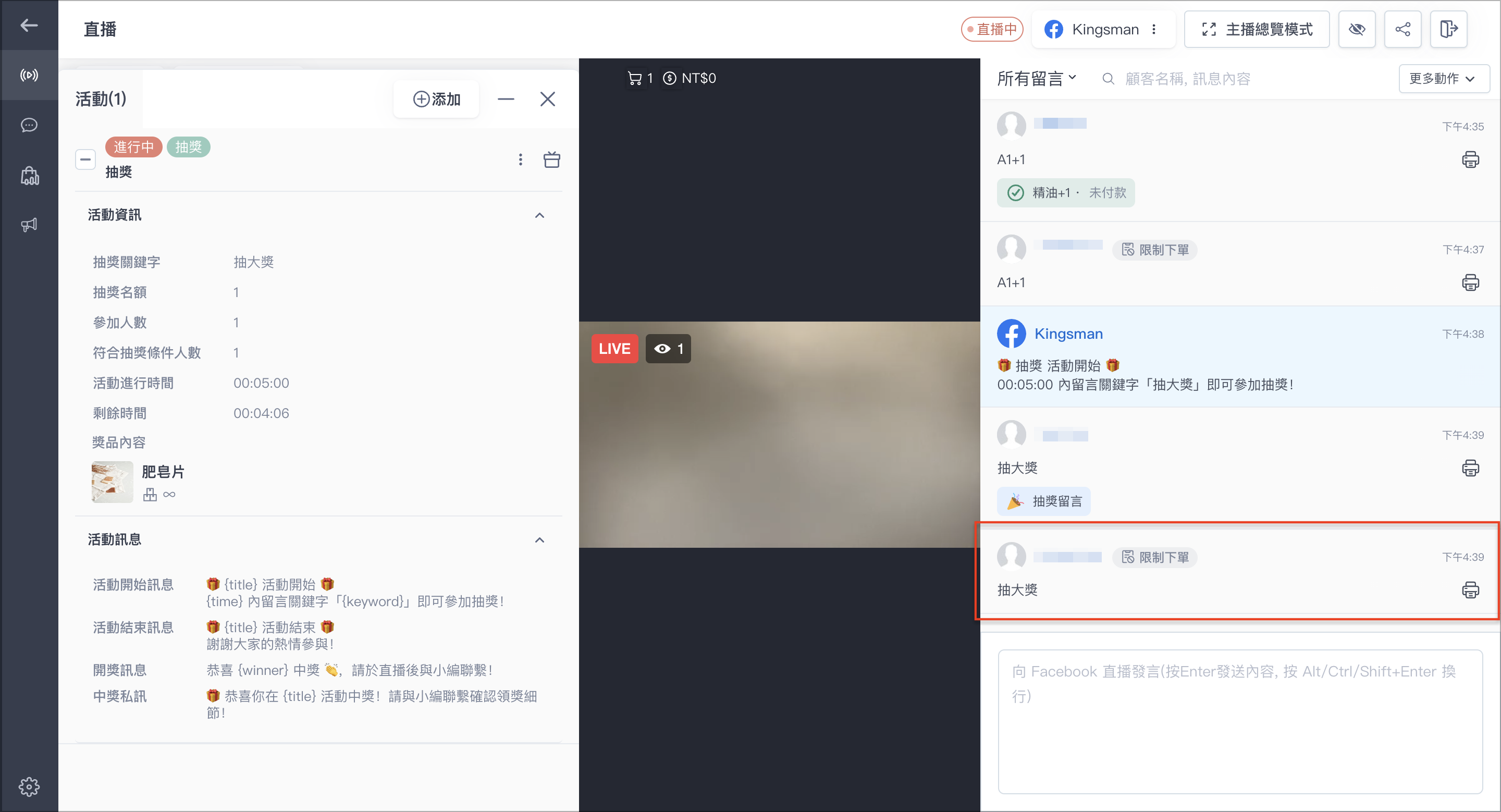
Task: Click the viewer count eye badge
Action: coord(668,348)
